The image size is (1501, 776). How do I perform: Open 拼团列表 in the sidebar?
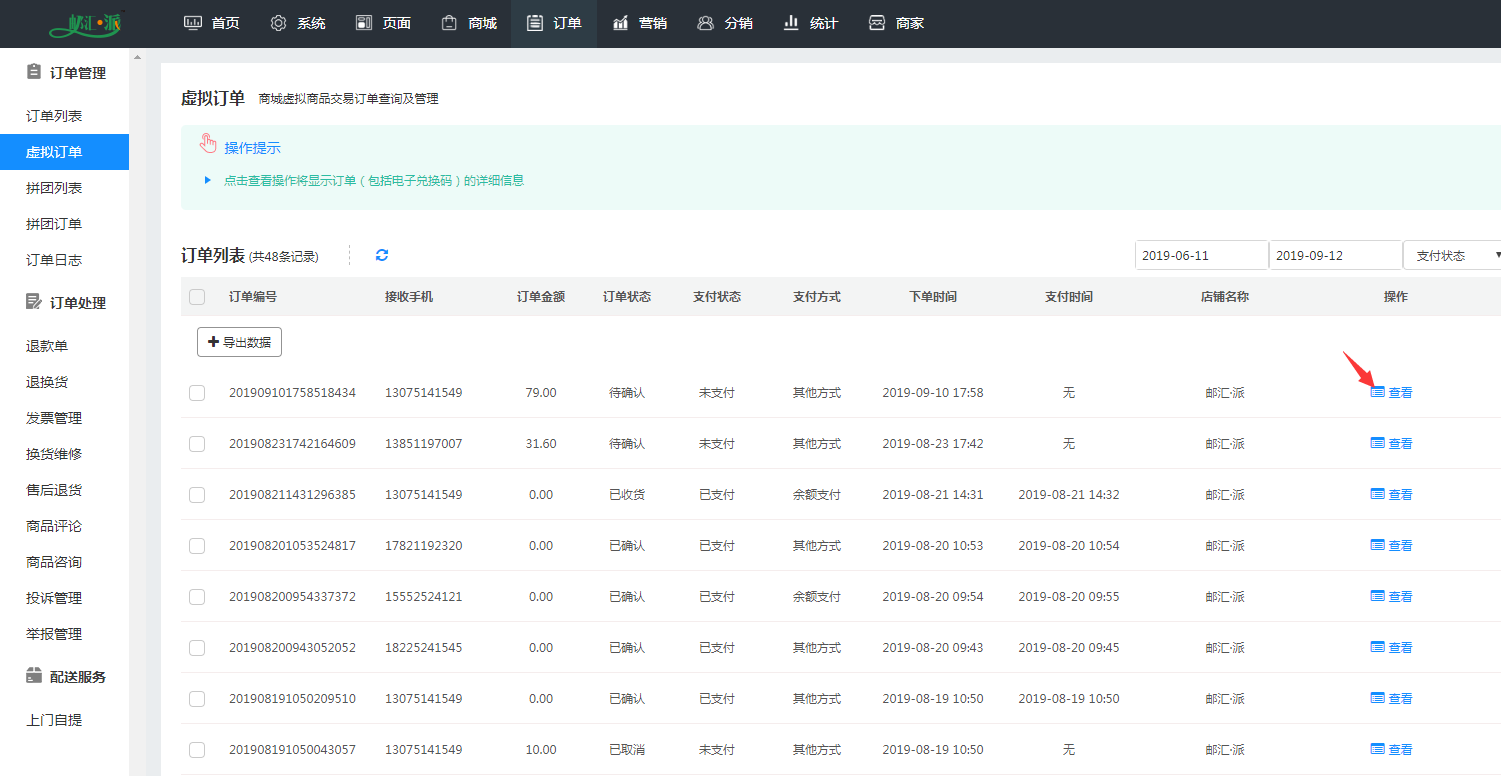(54, 188)
